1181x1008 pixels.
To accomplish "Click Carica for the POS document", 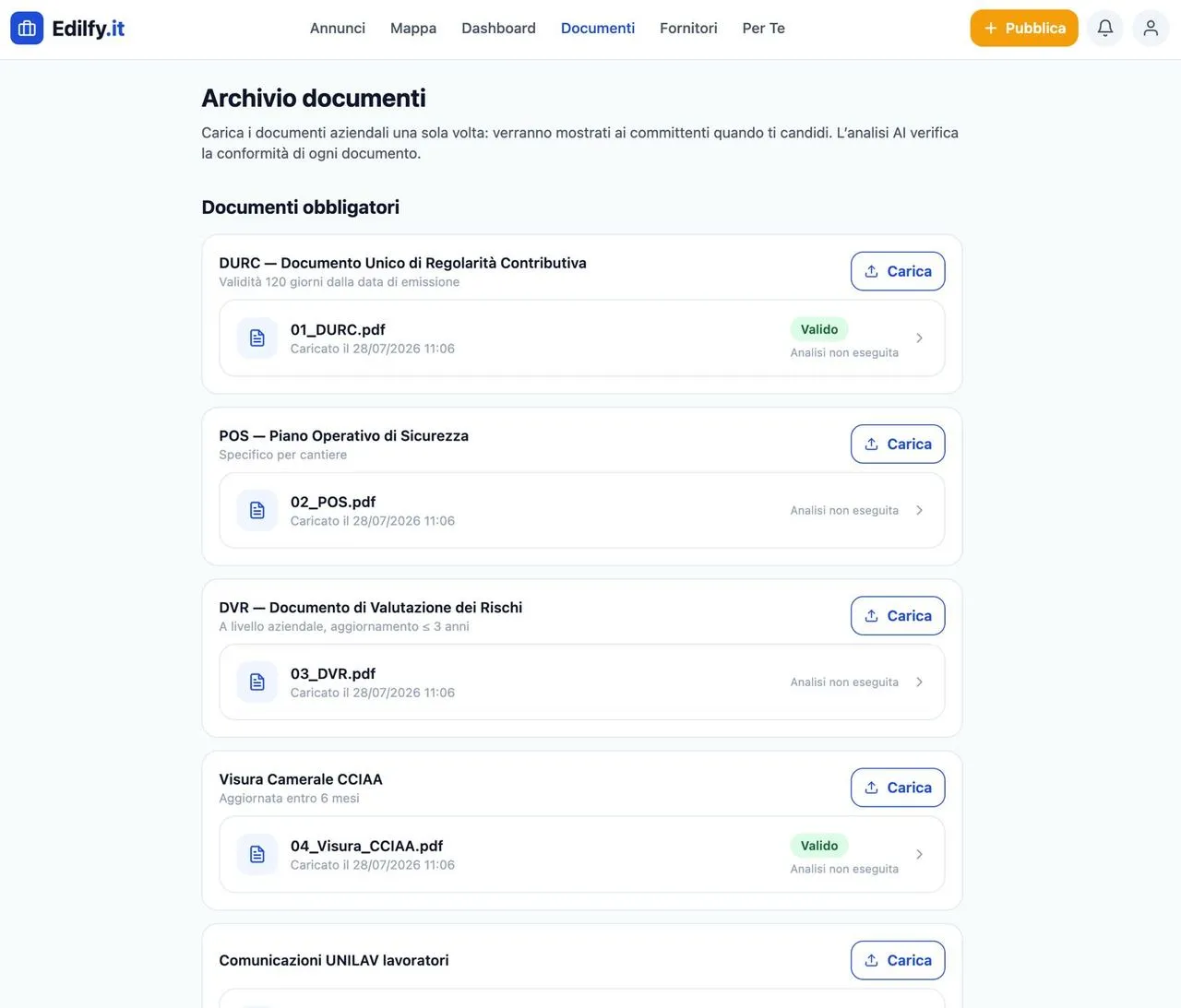I will pos(898,444).
